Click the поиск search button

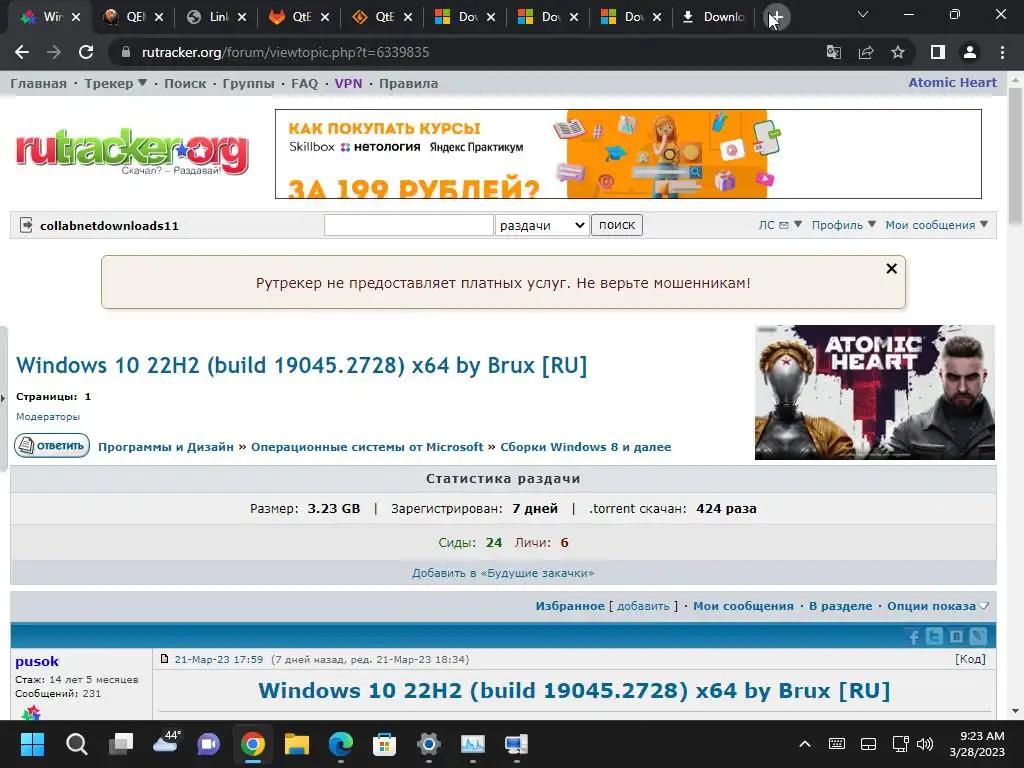click(x=616, y=225)
